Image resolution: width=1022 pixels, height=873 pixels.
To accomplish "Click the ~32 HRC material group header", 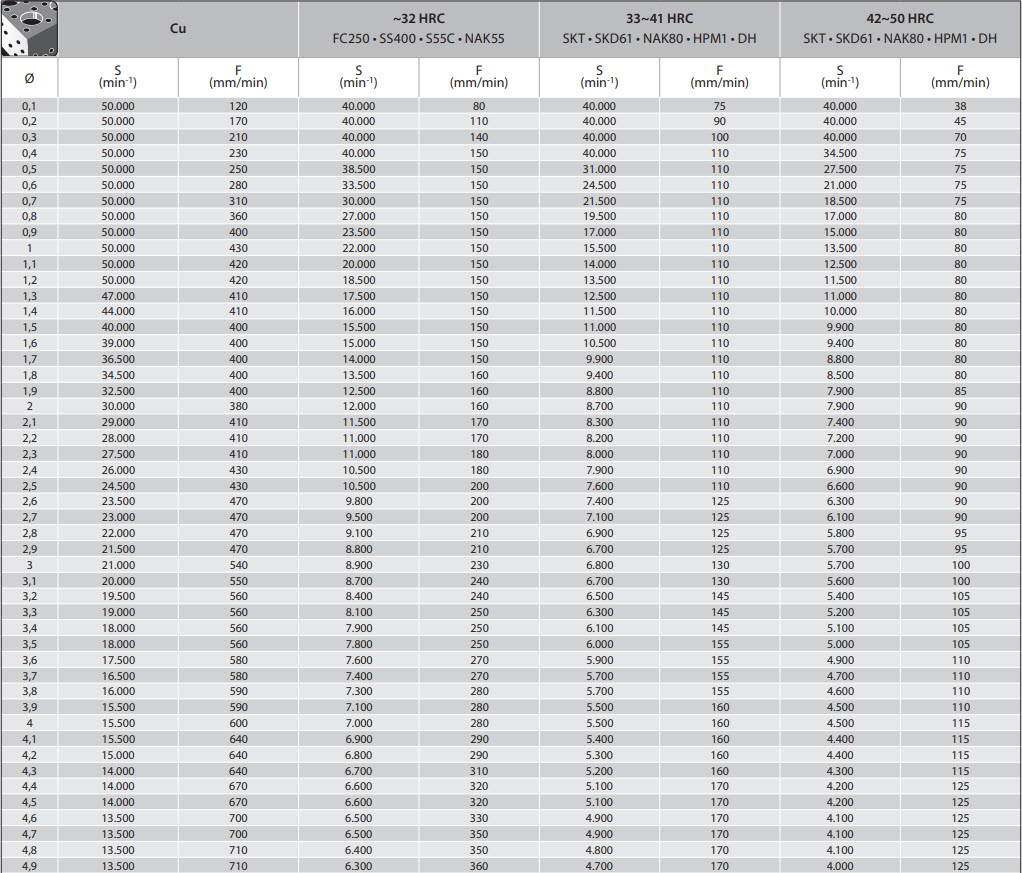I will 418,29.
